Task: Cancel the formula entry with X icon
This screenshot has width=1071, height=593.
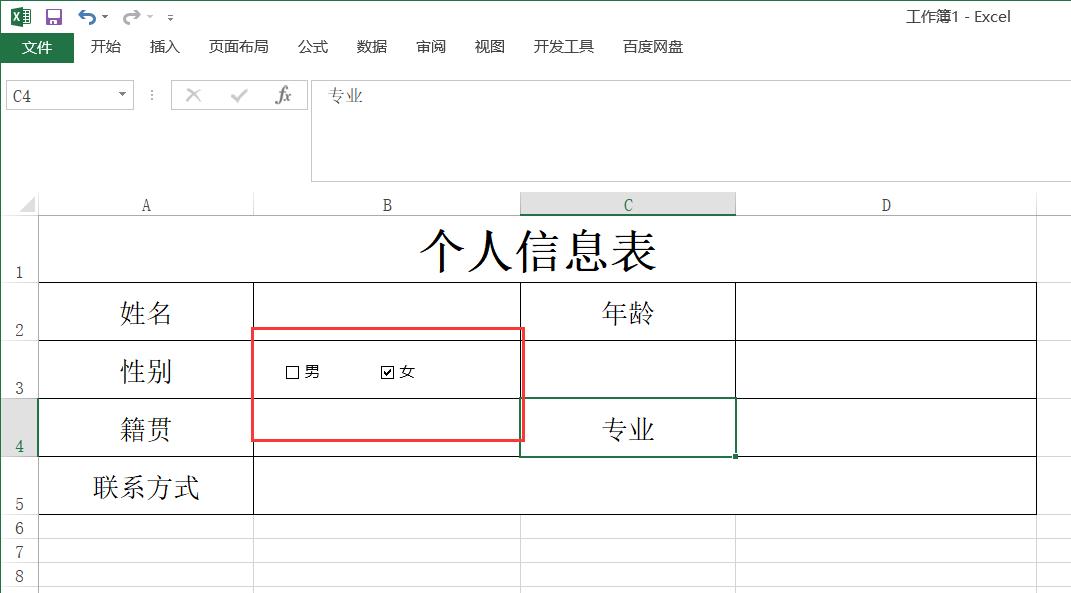Action: (x=193, y=96)
